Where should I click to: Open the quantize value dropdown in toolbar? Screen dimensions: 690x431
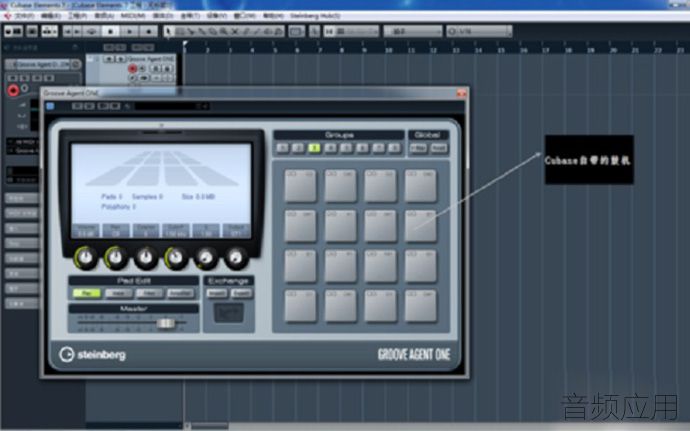[x=479, y=31]
